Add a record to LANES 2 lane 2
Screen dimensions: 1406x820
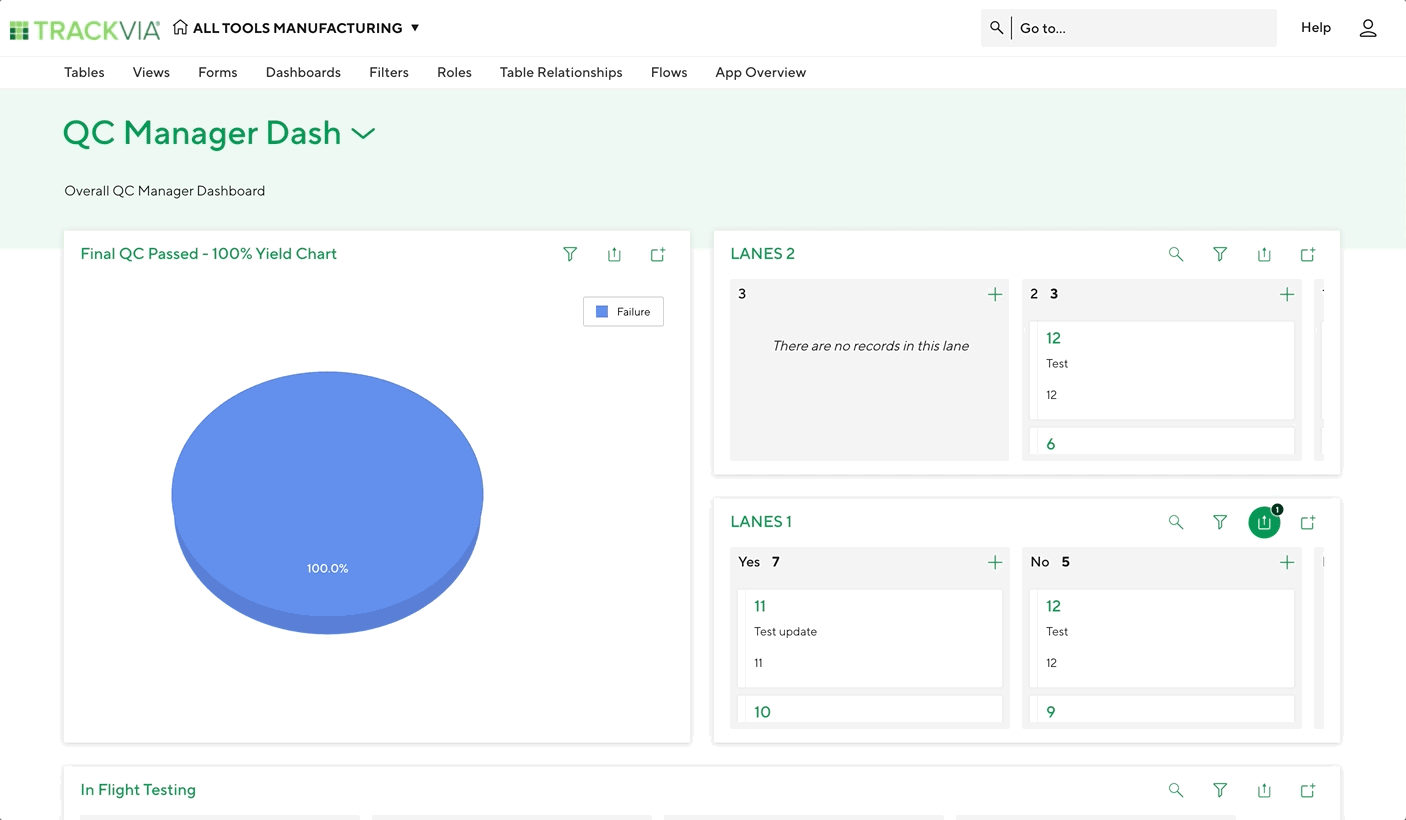click(1287, 294)
